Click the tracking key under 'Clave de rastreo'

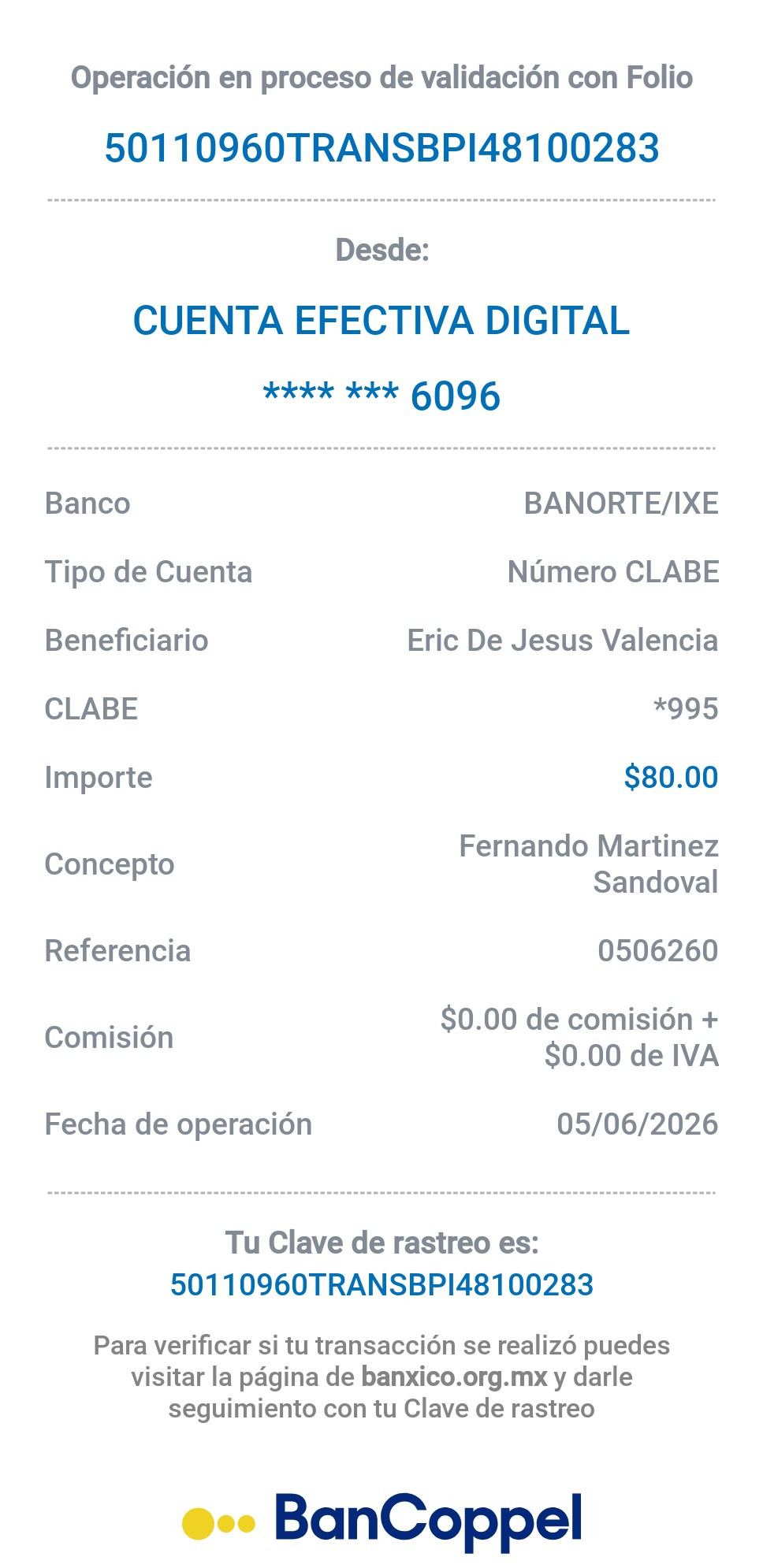tap(381, 1284)
